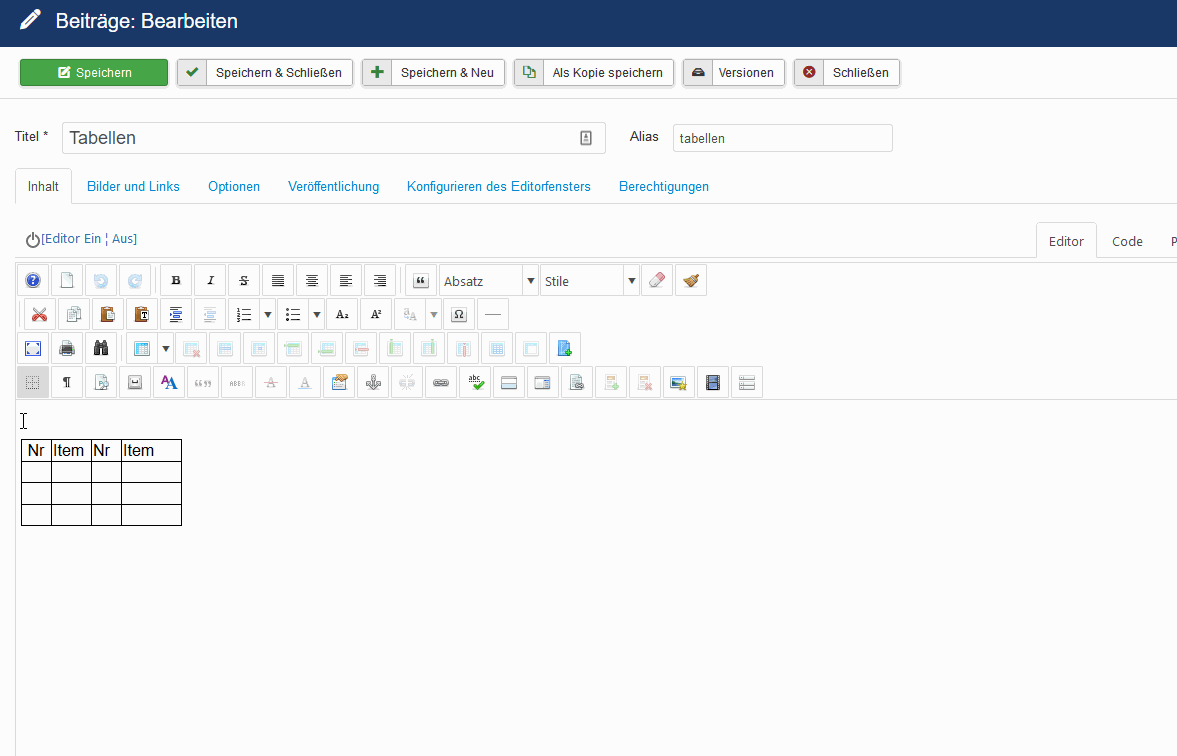
Task: Click the insert link chain icon
Action: (x=441, y=383)
